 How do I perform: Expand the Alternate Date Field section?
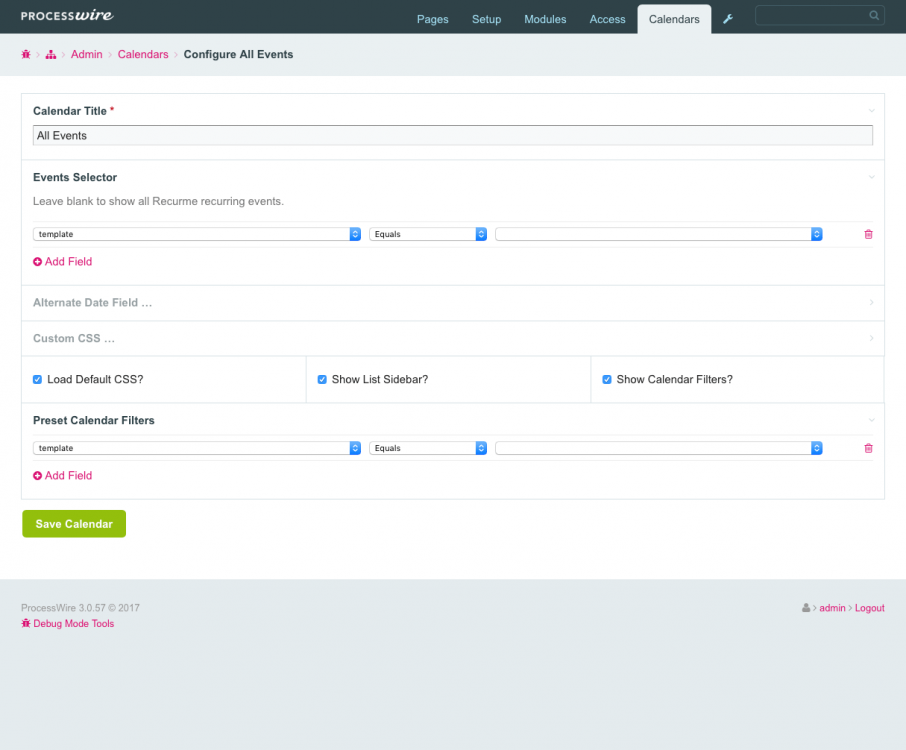tap(92, 302)
